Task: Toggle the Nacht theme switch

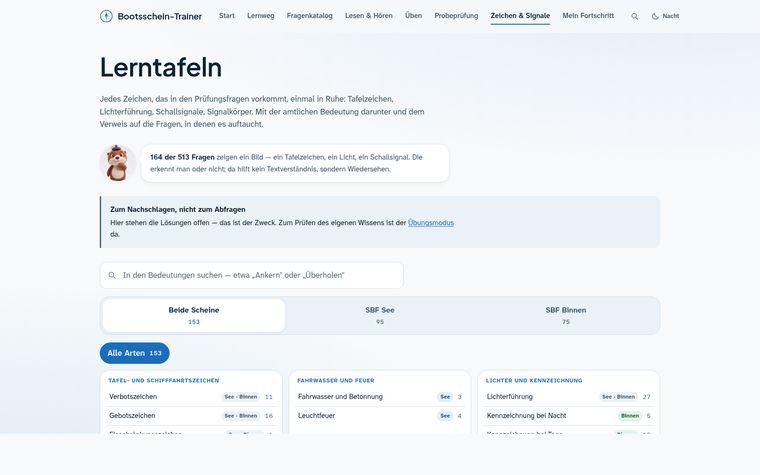Action: tap(665, 16)
